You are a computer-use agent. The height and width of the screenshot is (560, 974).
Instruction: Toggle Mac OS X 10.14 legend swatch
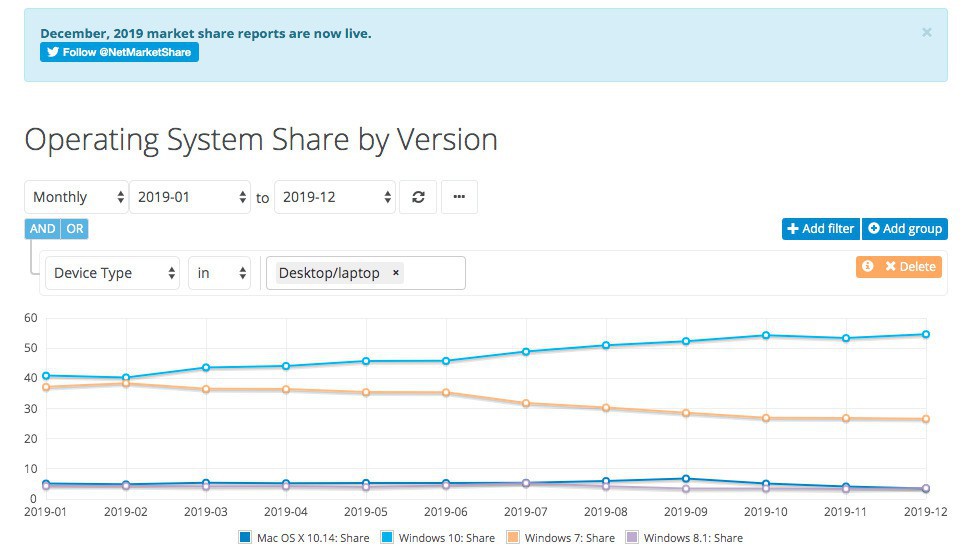[x=246, y=538]
